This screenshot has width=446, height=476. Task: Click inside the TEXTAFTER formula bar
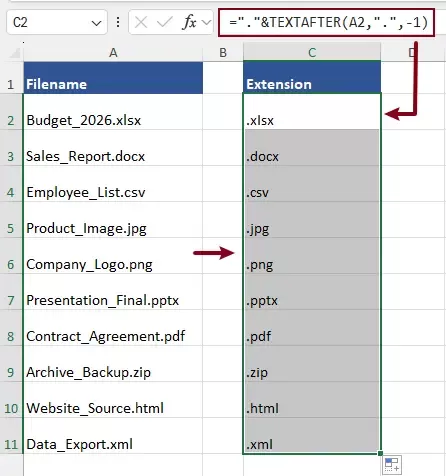pos(326,22)
